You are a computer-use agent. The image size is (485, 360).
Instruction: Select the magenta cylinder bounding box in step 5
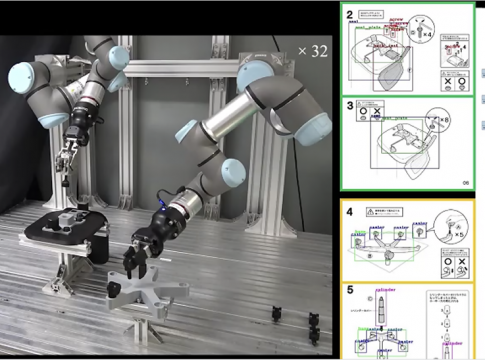point(381,309)
